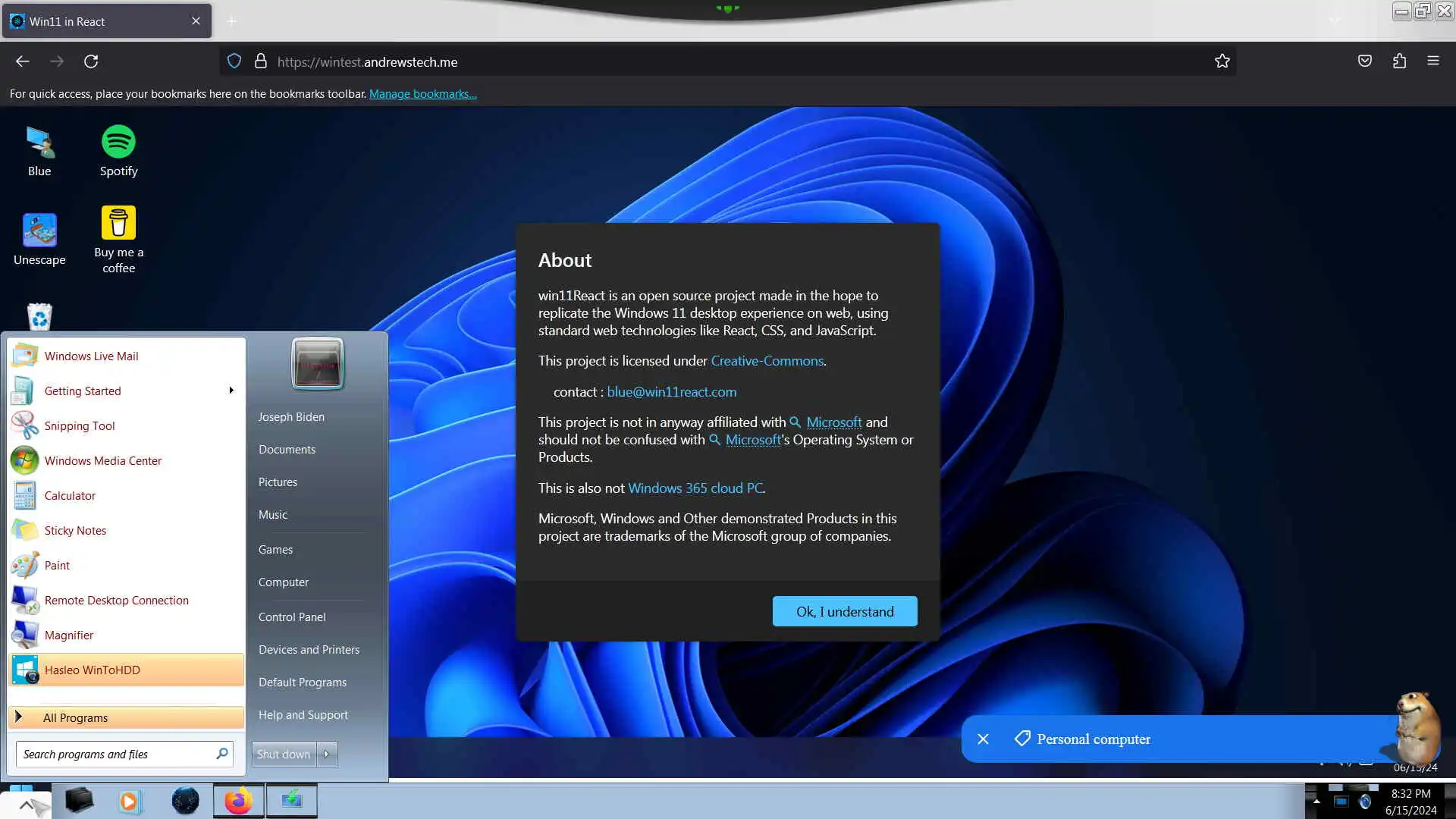Open the Blue desktop shortcut
The image size is (1456, 819).
39,151
